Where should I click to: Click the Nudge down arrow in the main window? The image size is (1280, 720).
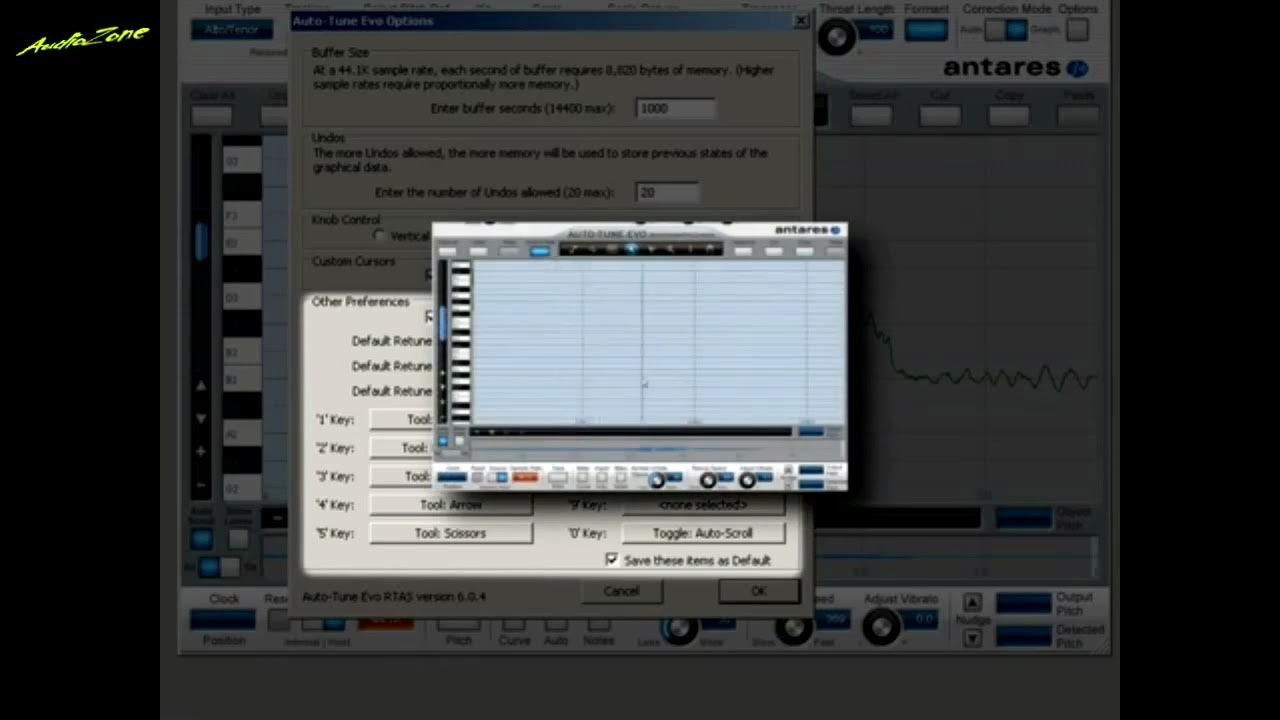972,638
